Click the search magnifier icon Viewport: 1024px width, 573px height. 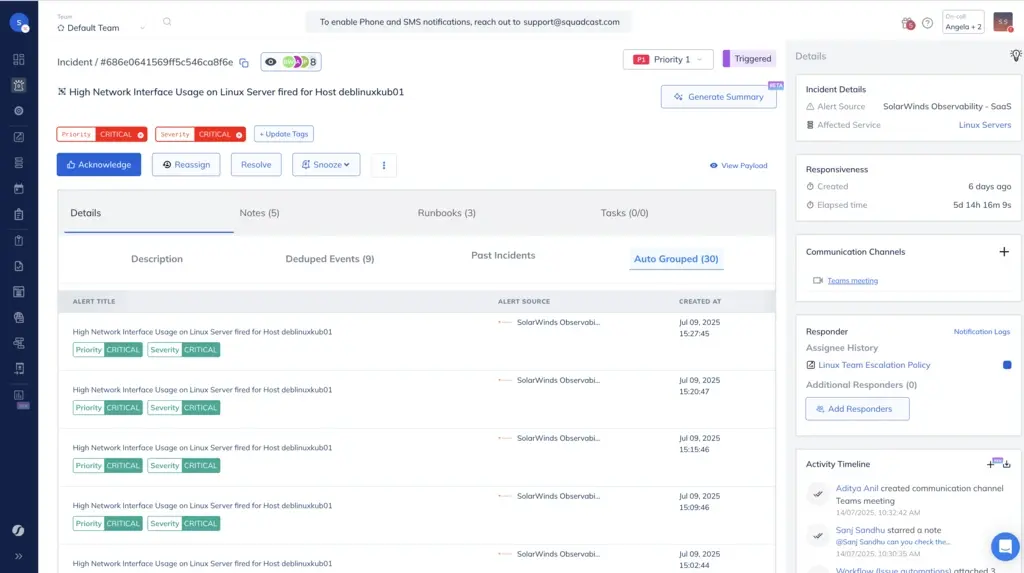(167, 22)
